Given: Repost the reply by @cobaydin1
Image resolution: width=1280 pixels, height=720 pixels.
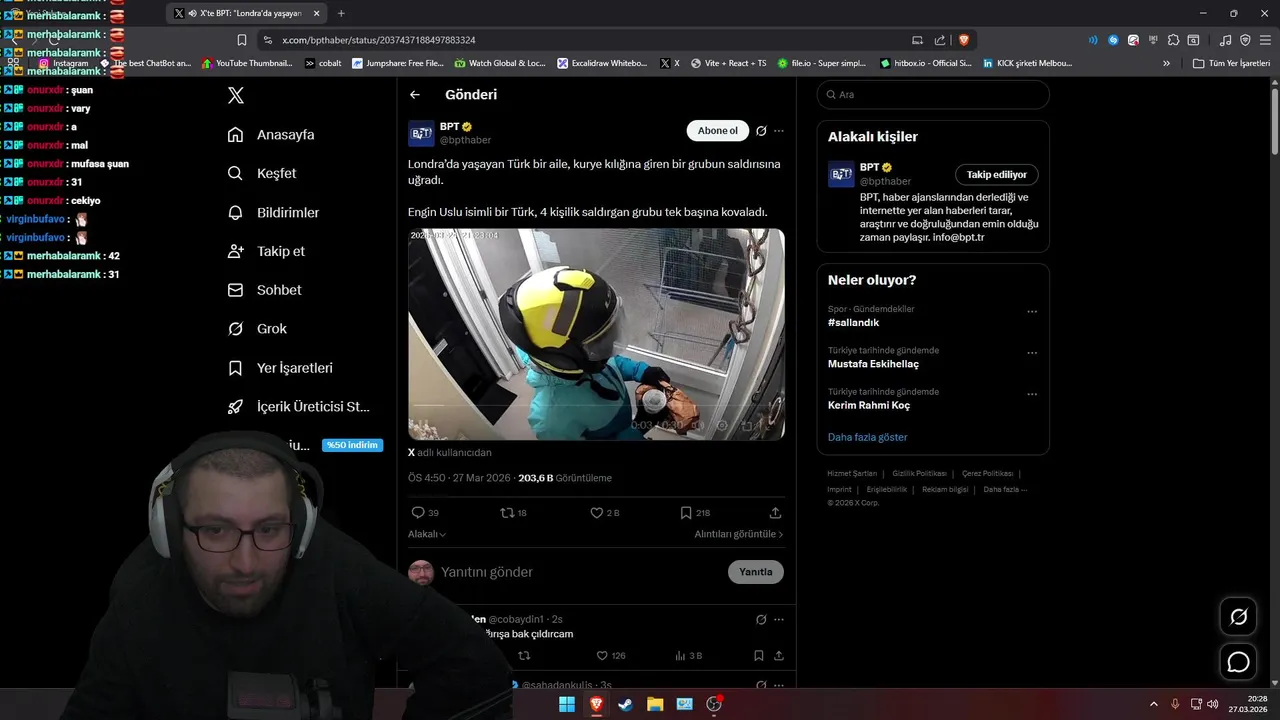Looking at the screenshot, I should (x=524, y=656).
